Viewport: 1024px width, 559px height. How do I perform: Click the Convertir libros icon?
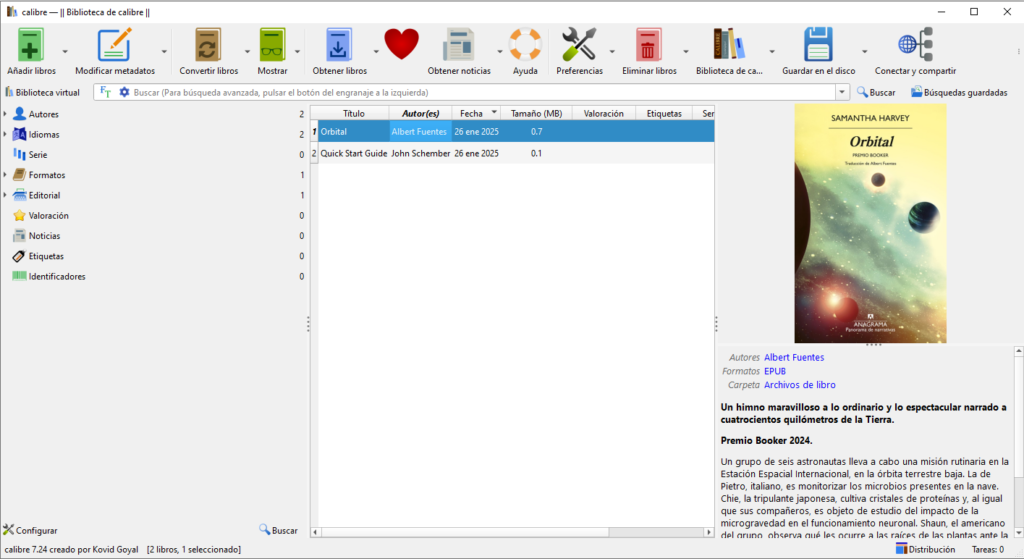pos(208,46)
